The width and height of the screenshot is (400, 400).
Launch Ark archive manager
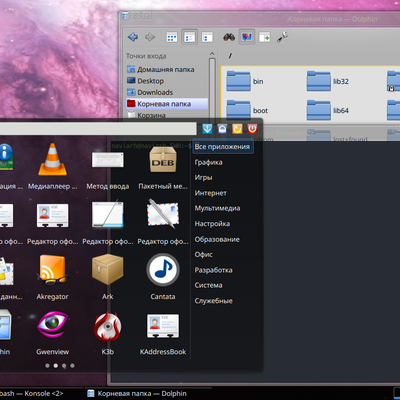click(x=108, y=277)
